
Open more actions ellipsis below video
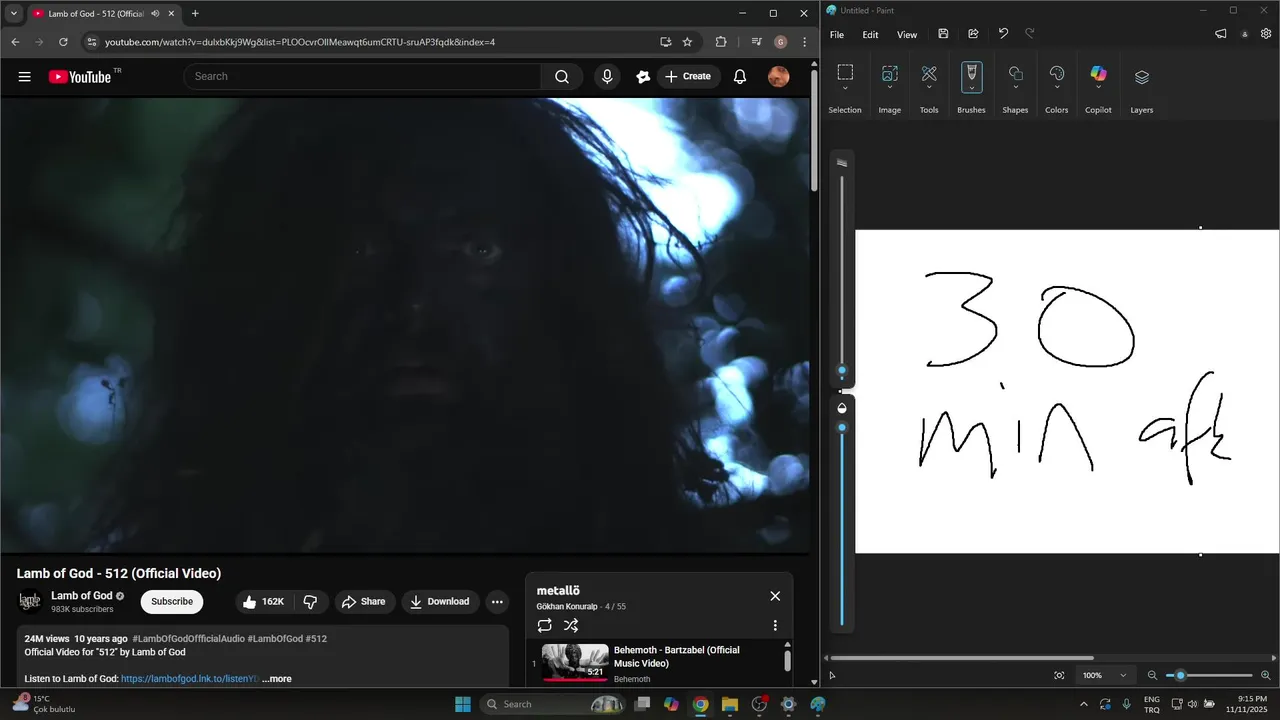(497, 601)
